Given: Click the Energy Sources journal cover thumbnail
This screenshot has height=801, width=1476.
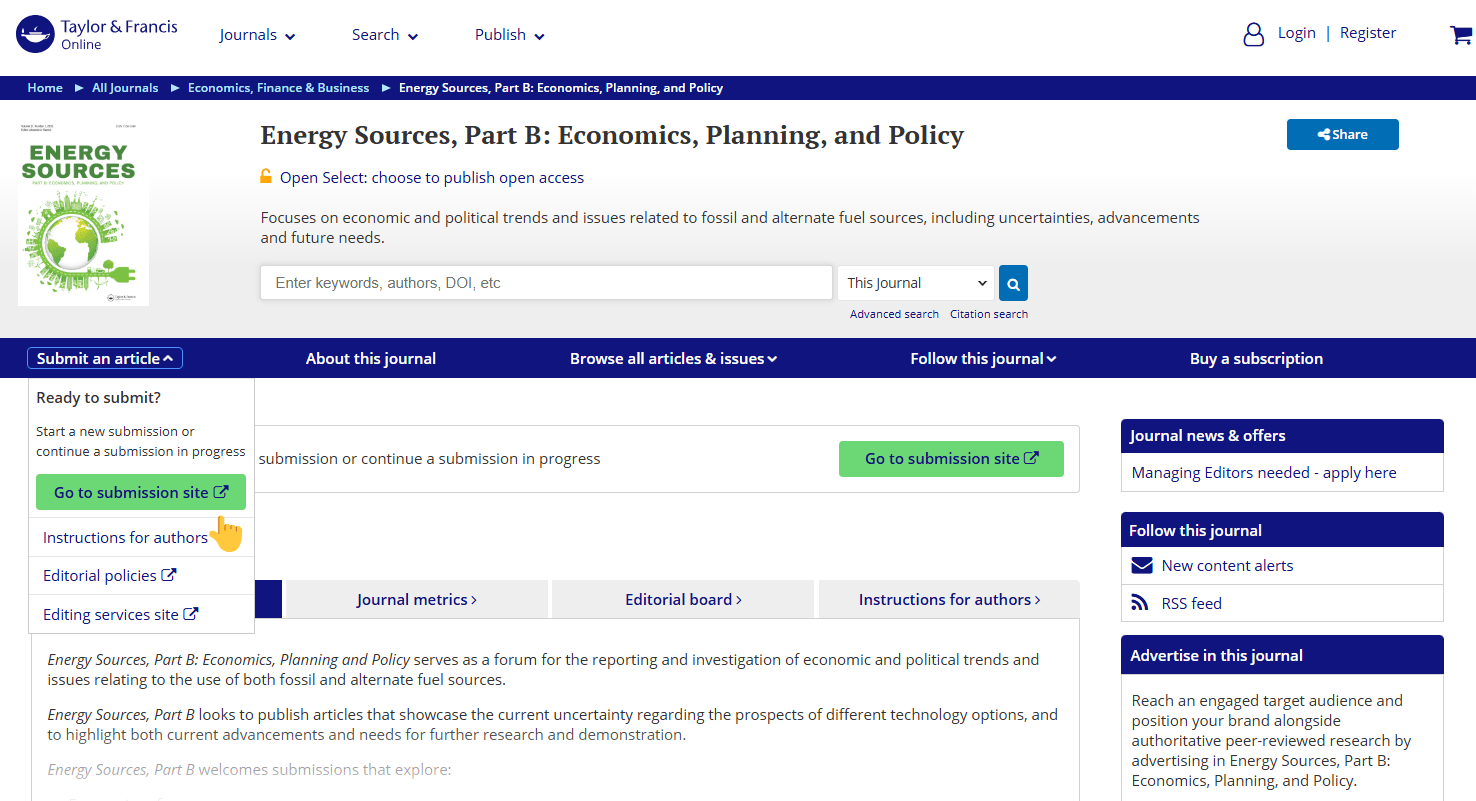Looking at the screenshot, I should coord(83,214).
